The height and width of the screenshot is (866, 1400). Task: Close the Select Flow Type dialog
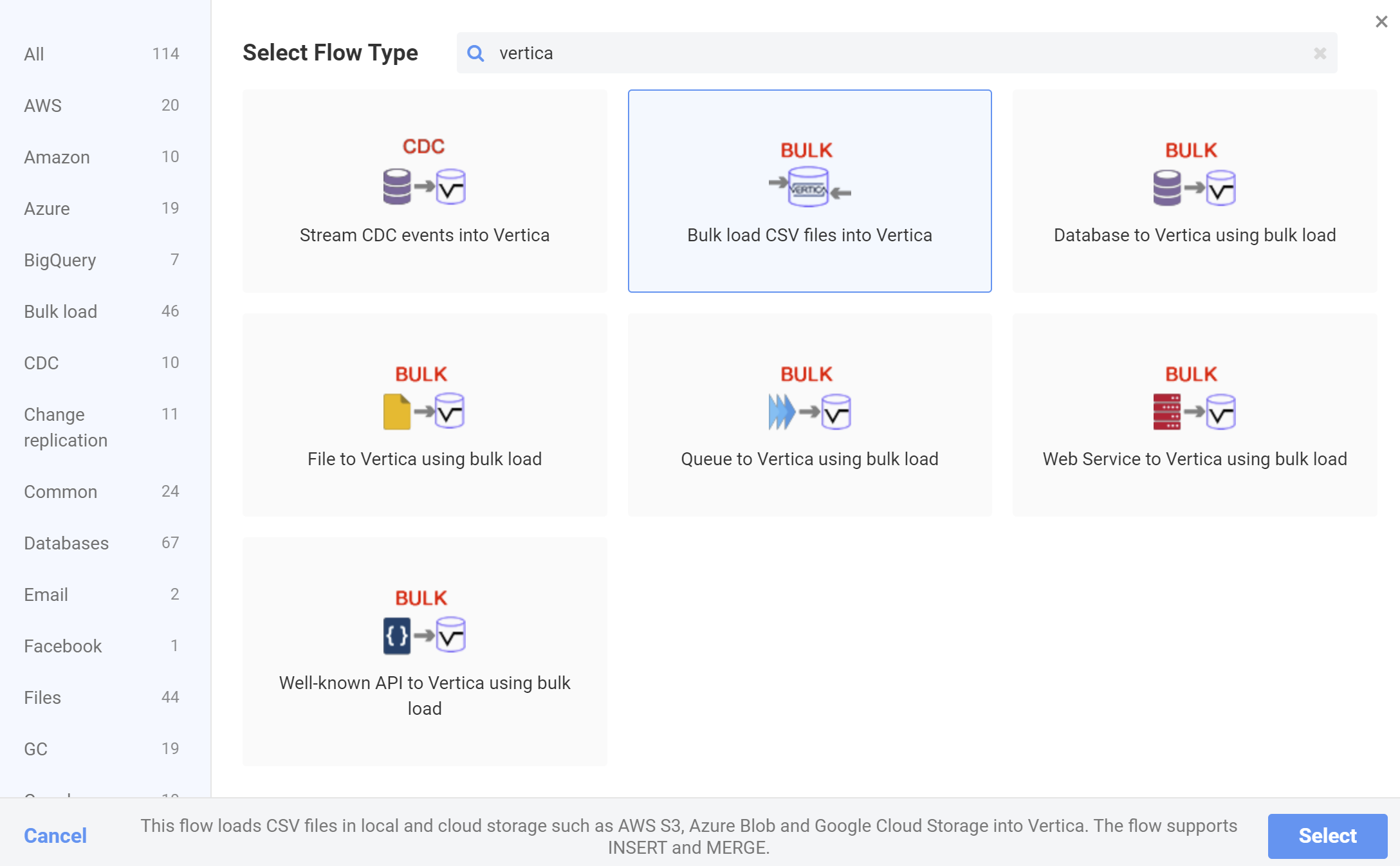tap(1381, 22)
